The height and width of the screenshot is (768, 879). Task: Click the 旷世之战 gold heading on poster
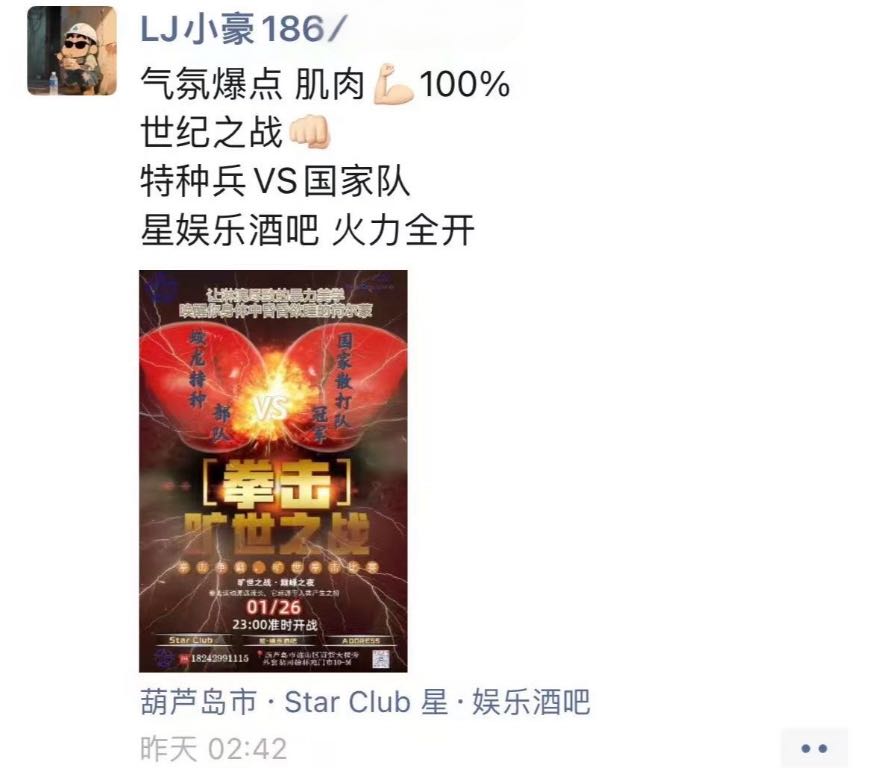pyautogui.click(x=277, y=532)
